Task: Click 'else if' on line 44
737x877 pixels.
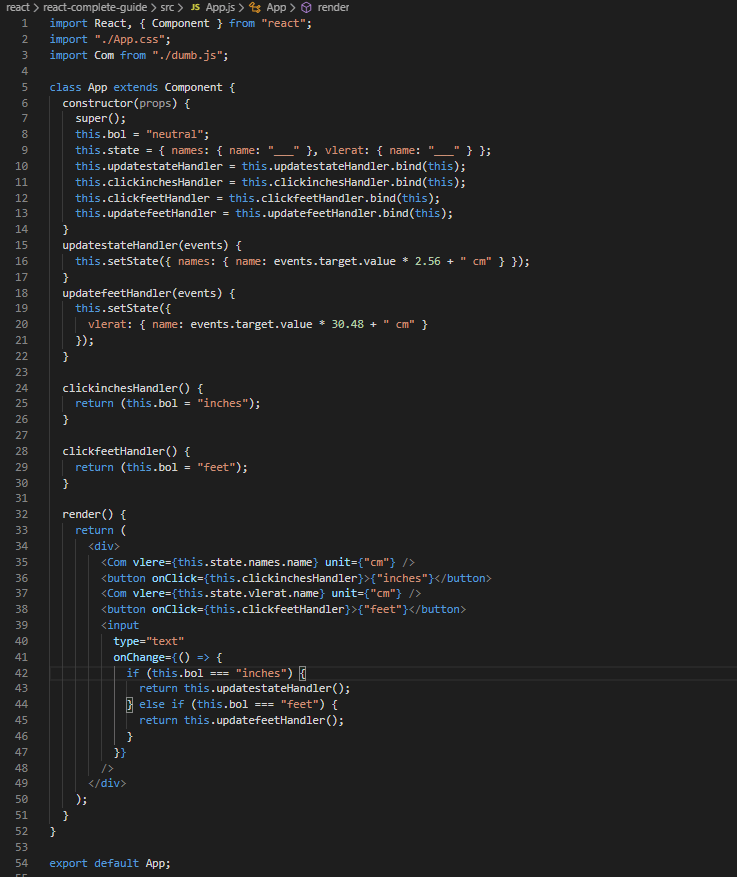Action: [x=162, y=704]
